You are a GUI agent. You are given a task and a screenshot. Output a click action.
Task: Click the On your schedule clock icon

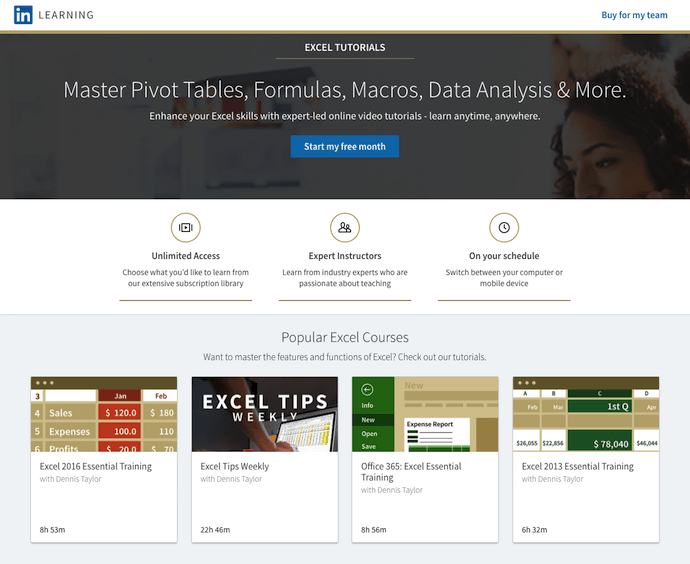[x=504, y=227]
